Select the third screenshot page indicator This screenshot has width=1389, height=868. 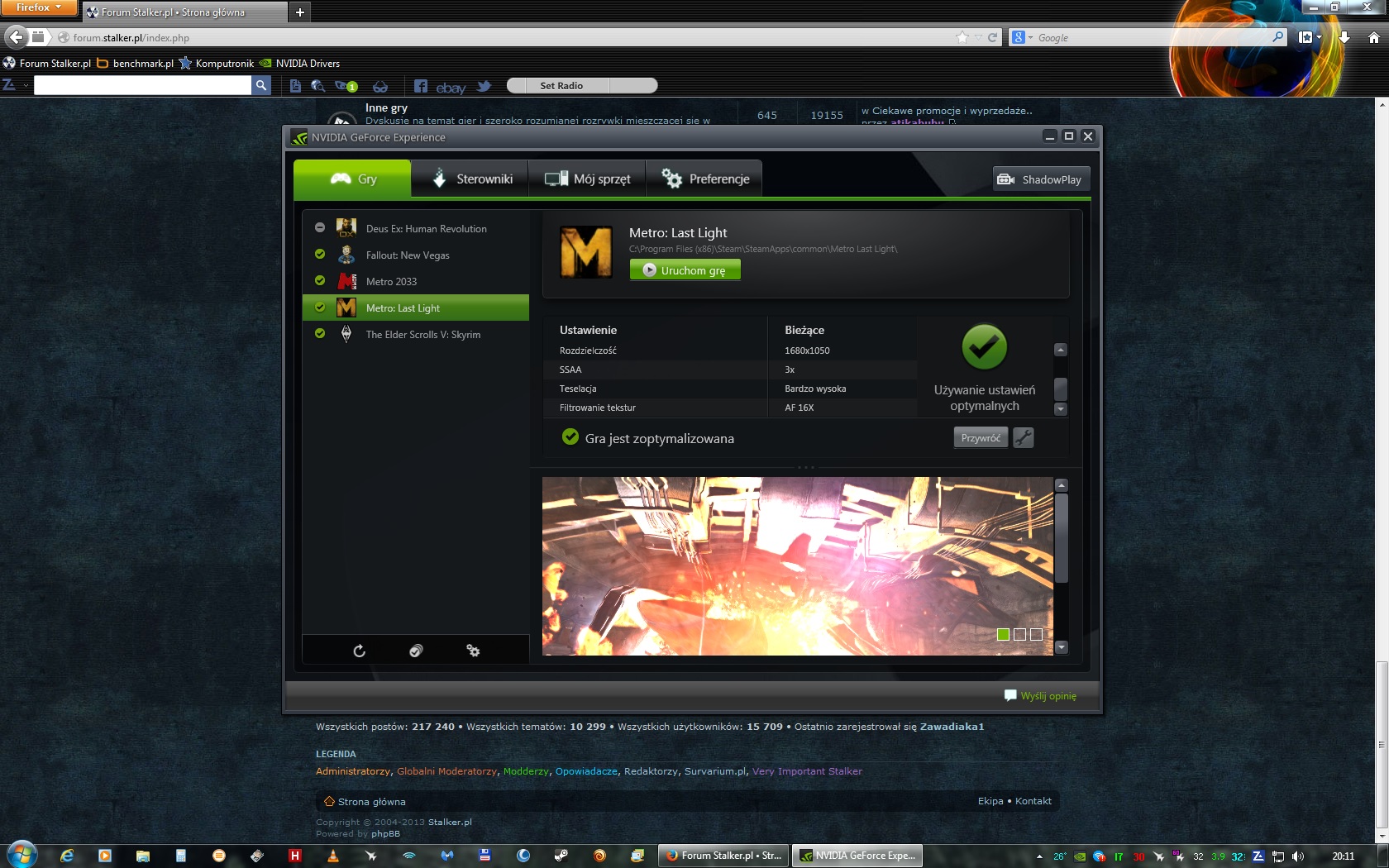click(x=1036, y=634)
